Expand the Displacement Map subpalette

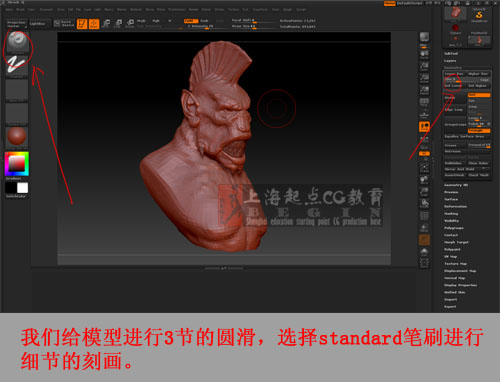(460, 271)
